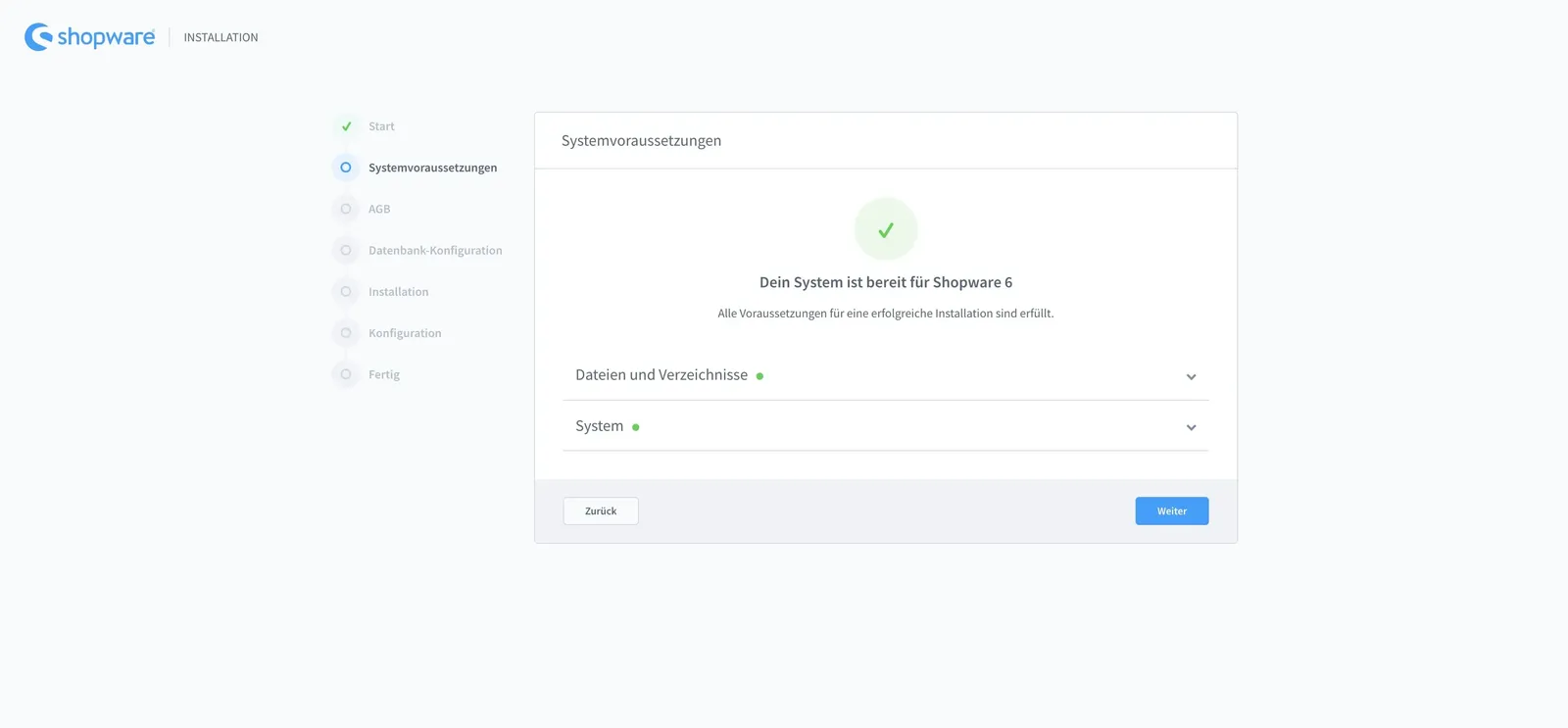The height and width of the screenshot is (728, 1568).
Task: Click the Konfiguration step circle icon
Action: pyautogui.click(x=346, y=333)
